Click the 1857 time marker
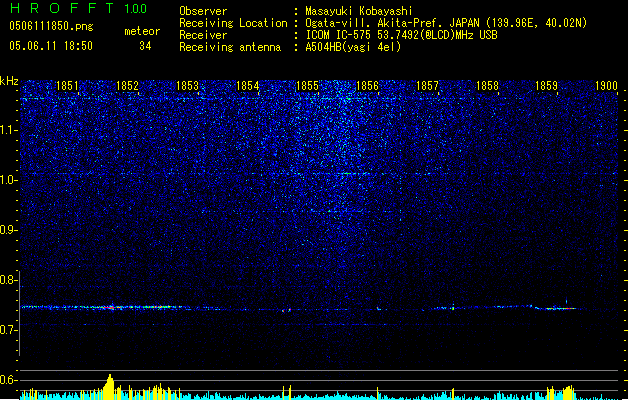The width and height of the screenshot is (629, 400). pyautogui.click(x=427, y=86)
